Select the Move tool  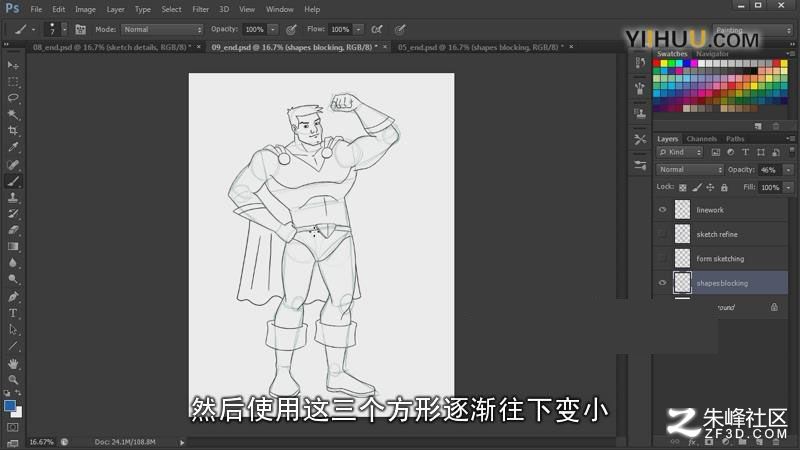(13, 65)
